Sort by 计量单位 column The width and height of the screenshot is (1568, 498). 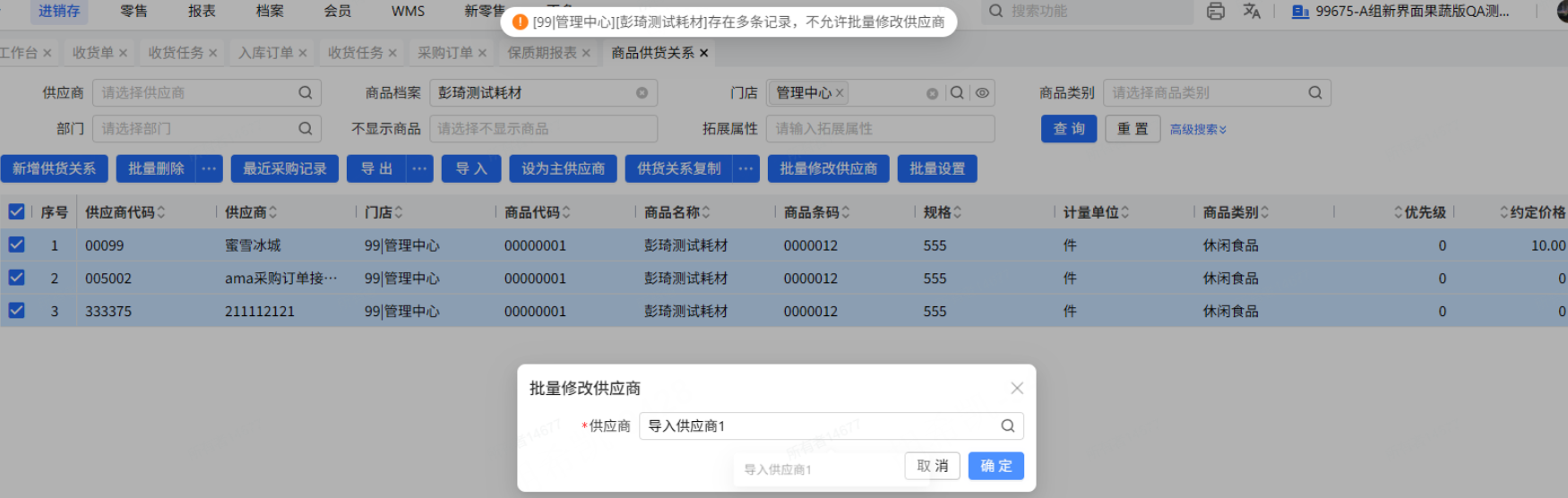[x=1125, y=212]
